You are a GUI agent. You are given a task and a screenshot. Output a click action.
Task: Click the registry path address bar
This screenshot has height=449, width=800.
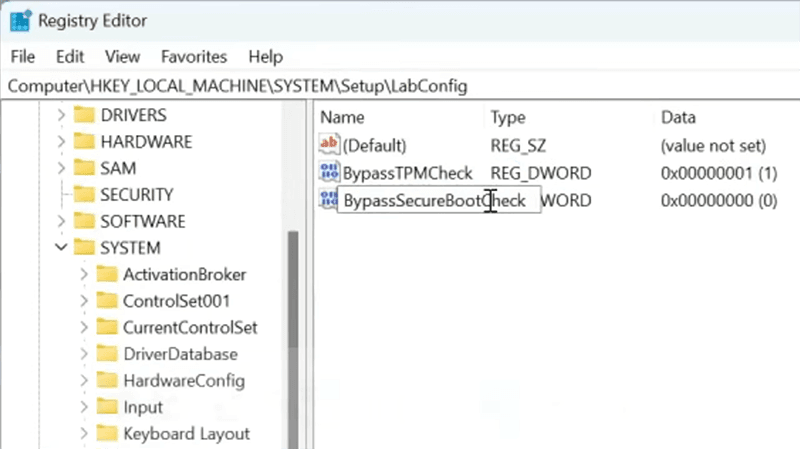pos(400,86)
